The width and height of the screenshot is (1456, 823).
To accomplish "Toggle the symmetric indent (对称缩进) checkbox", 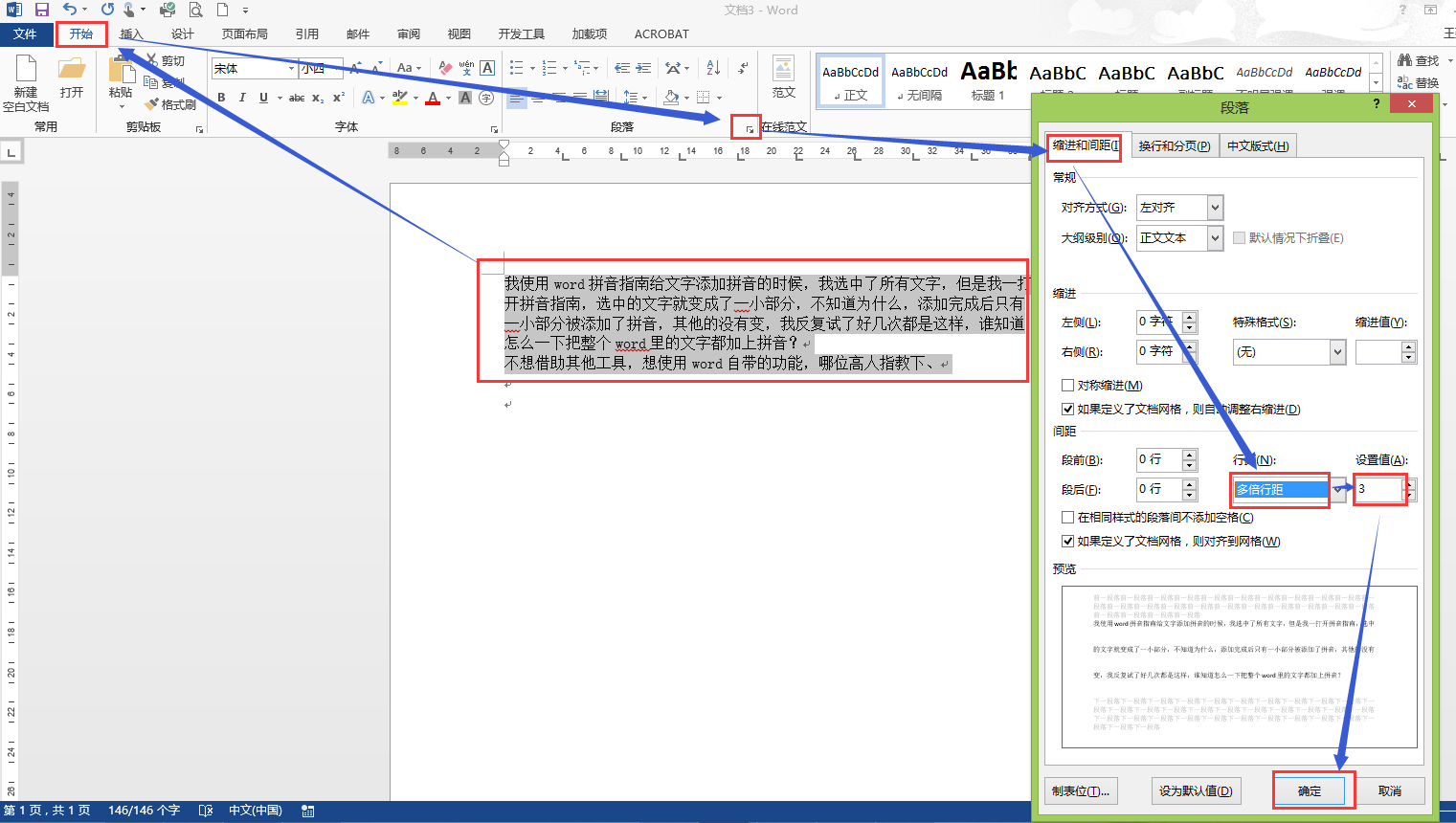I will 1067,386.
